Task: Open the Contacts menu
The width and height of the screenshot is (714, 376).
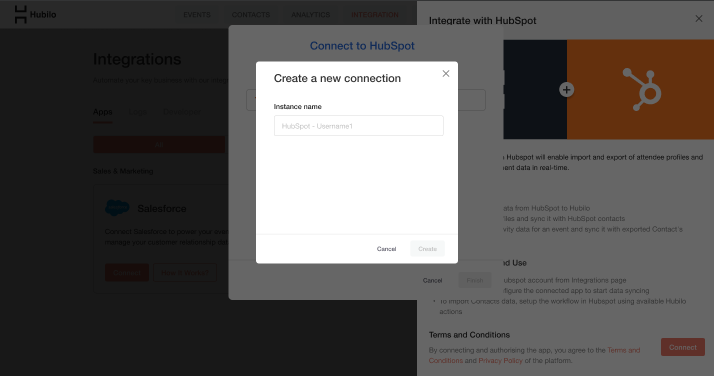Action: 251,15
